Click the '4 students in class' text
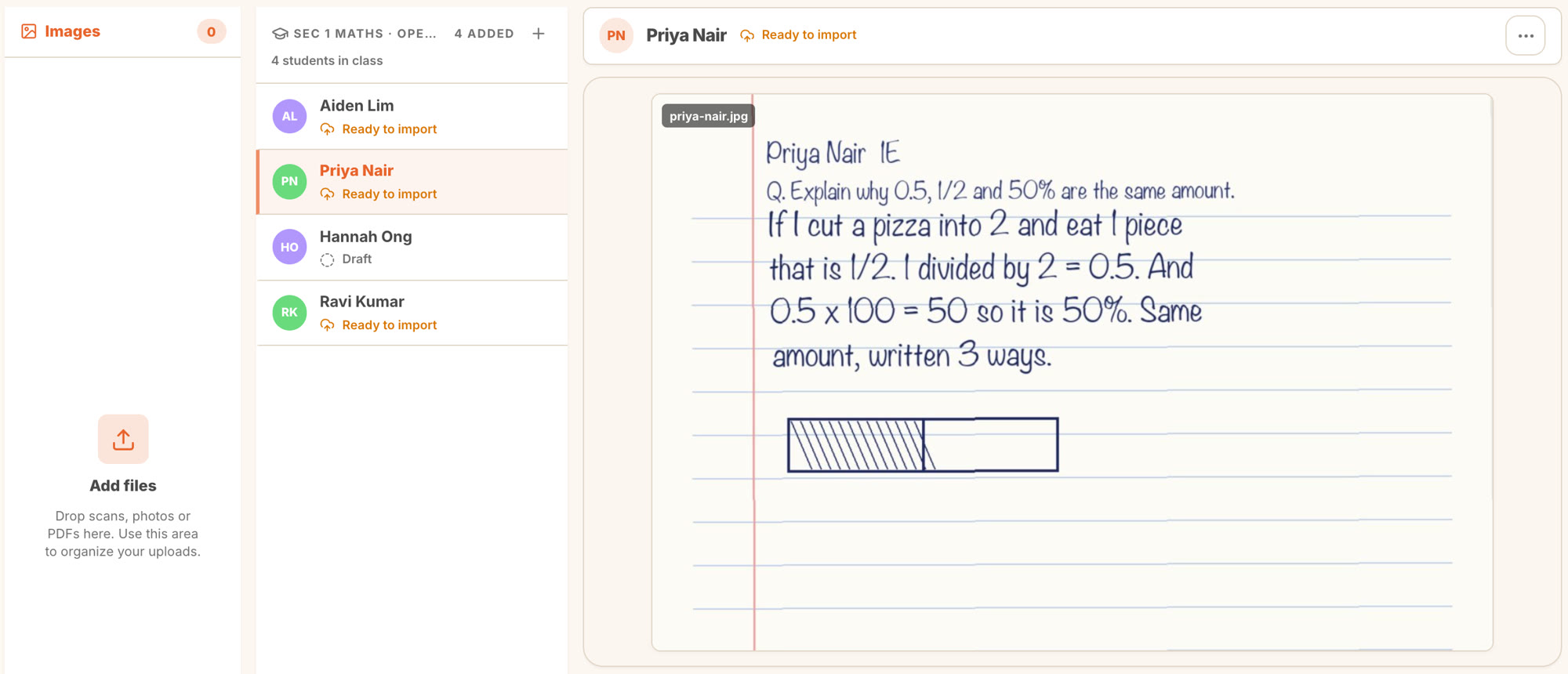This screenshot has width=1568, height=674. [327, 60]
